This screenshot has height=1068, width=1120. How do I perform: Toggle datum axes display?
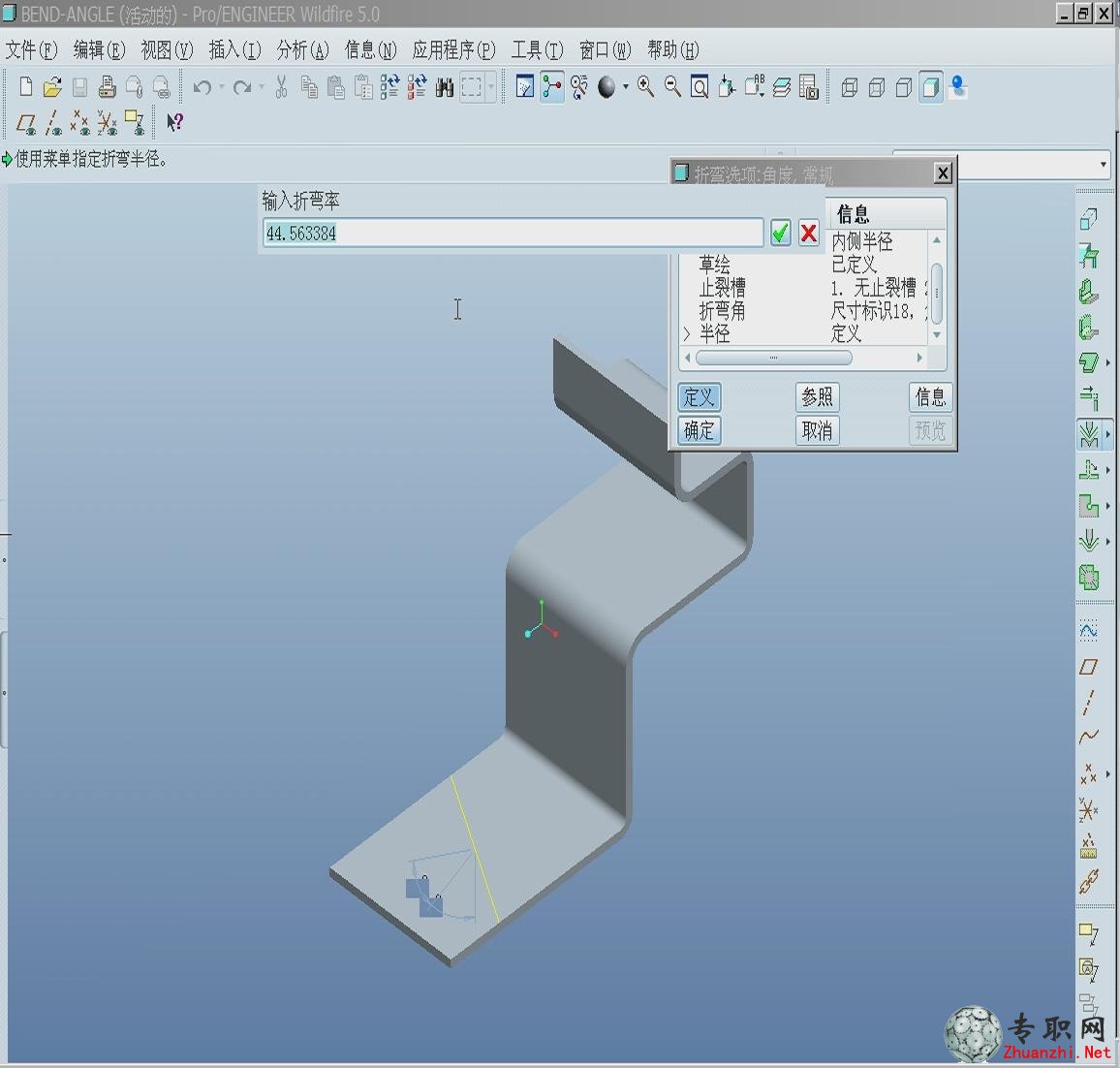(x=53, y=123)
